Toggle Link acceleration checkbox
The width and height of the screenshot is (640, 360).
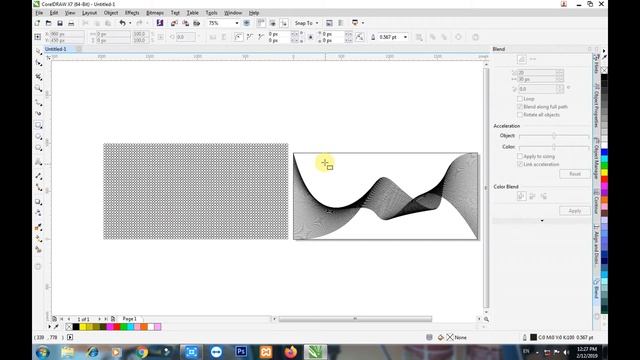[x=520, y=164]
